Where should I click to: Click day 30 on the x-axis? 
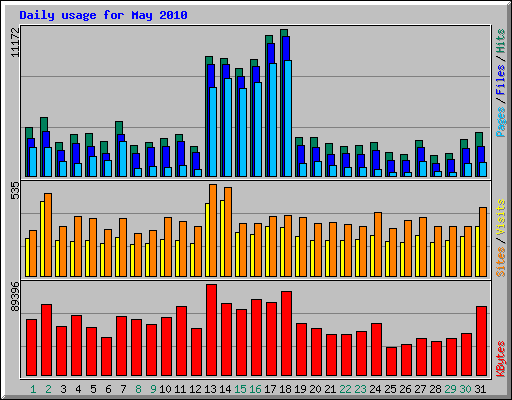click(x=465, y=389)
